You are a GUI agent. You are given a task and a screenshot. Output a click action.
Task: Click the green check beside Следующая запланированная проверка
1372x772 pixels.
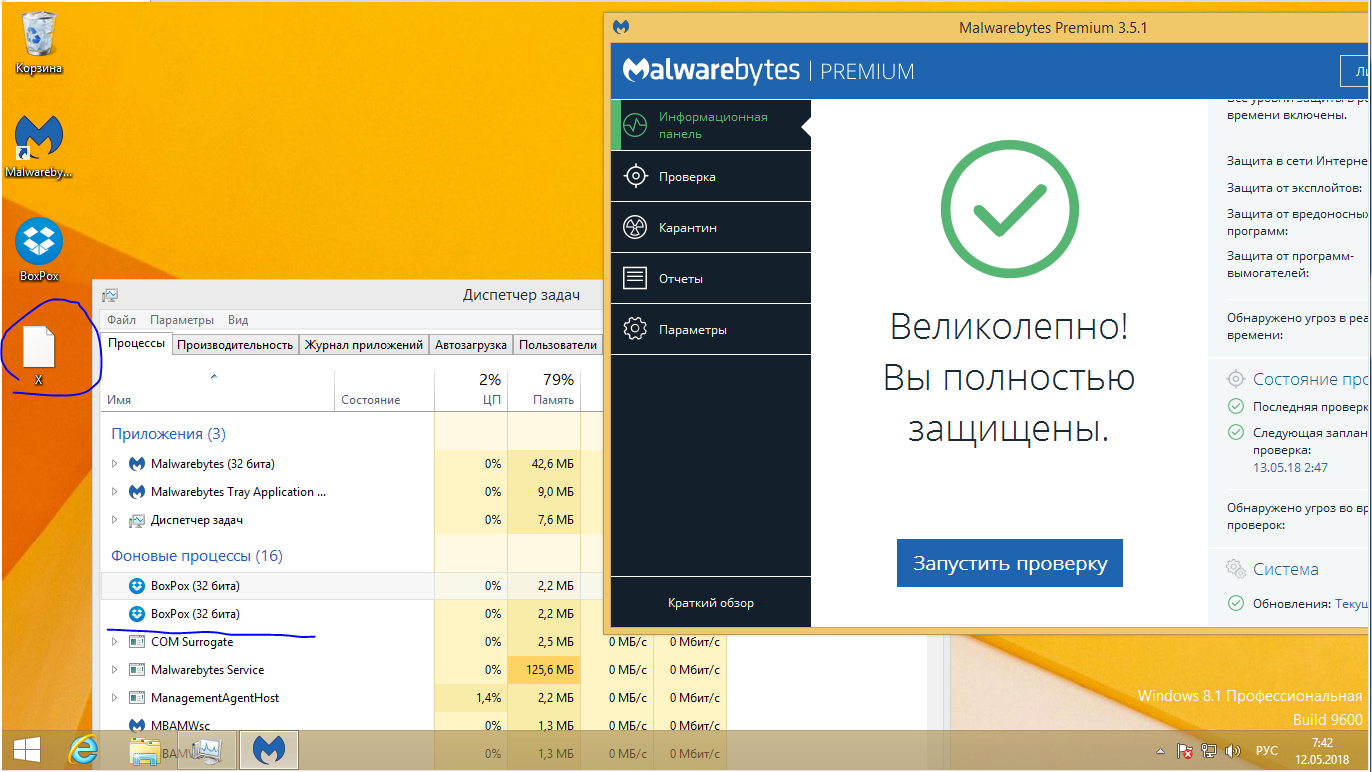1236,433
